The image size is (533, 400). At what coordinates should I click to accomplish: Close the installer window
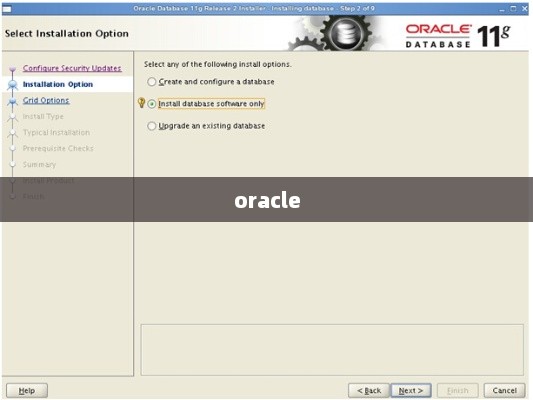[x=525, y=8]
